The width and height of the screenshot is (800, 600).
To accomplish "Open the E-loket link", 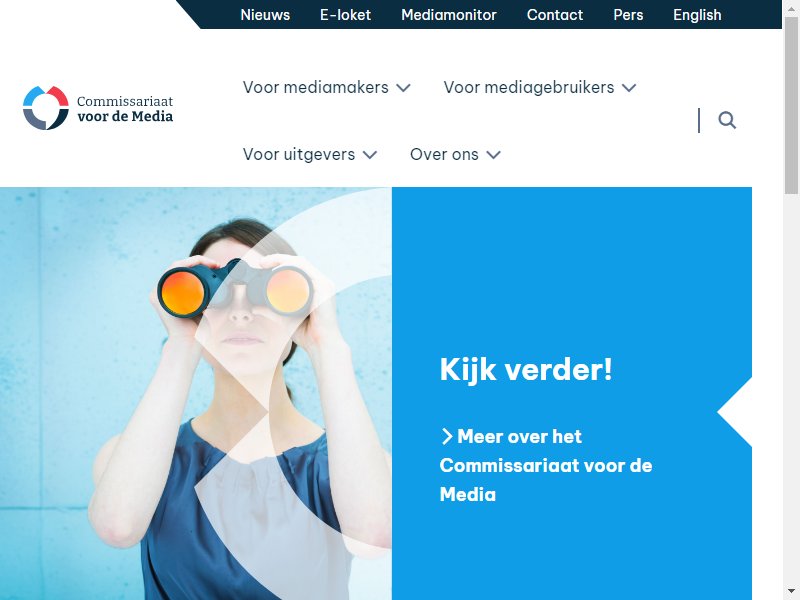I will click(345, 15).
